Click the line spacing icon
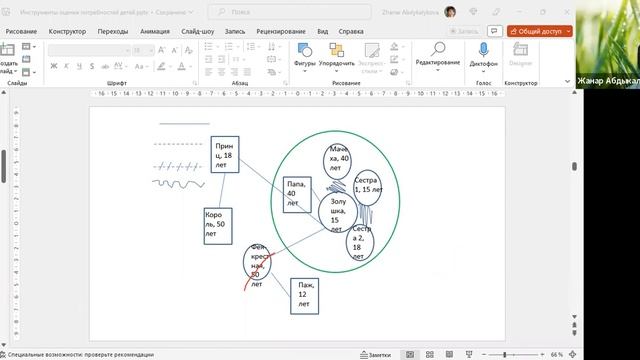Viewport: 640px width, 360px height. (251, 47)
